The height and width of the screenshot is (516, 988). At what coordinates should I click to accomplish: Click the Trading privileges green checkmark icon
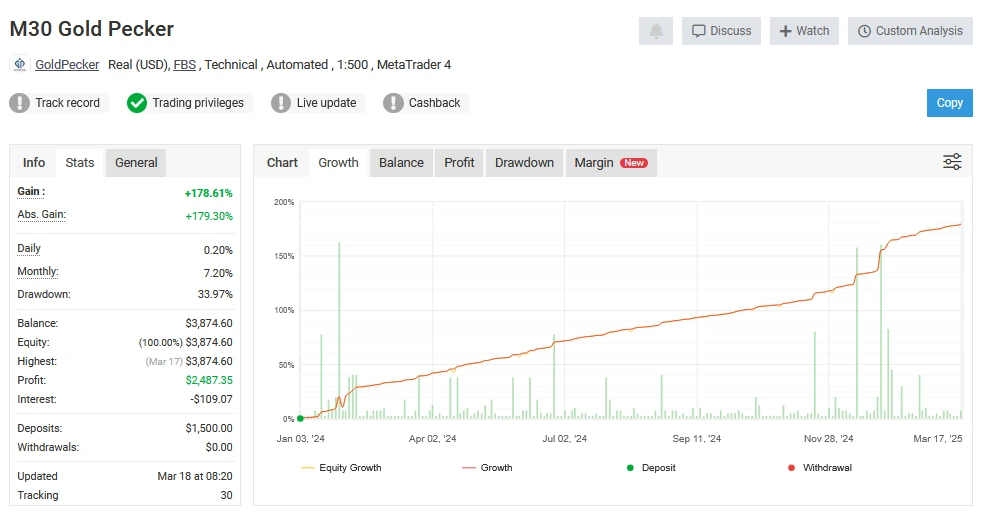pyautogui.click(x=137, y=103)
